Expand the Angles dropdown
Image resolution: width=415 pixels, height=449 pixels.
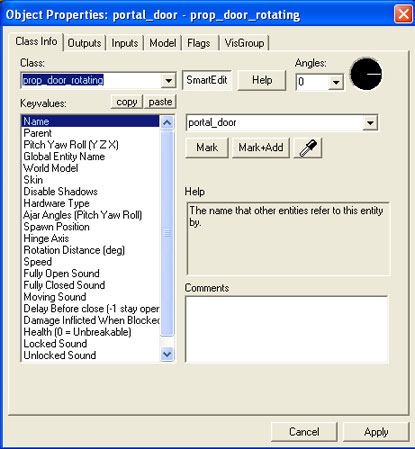(336, 82)
